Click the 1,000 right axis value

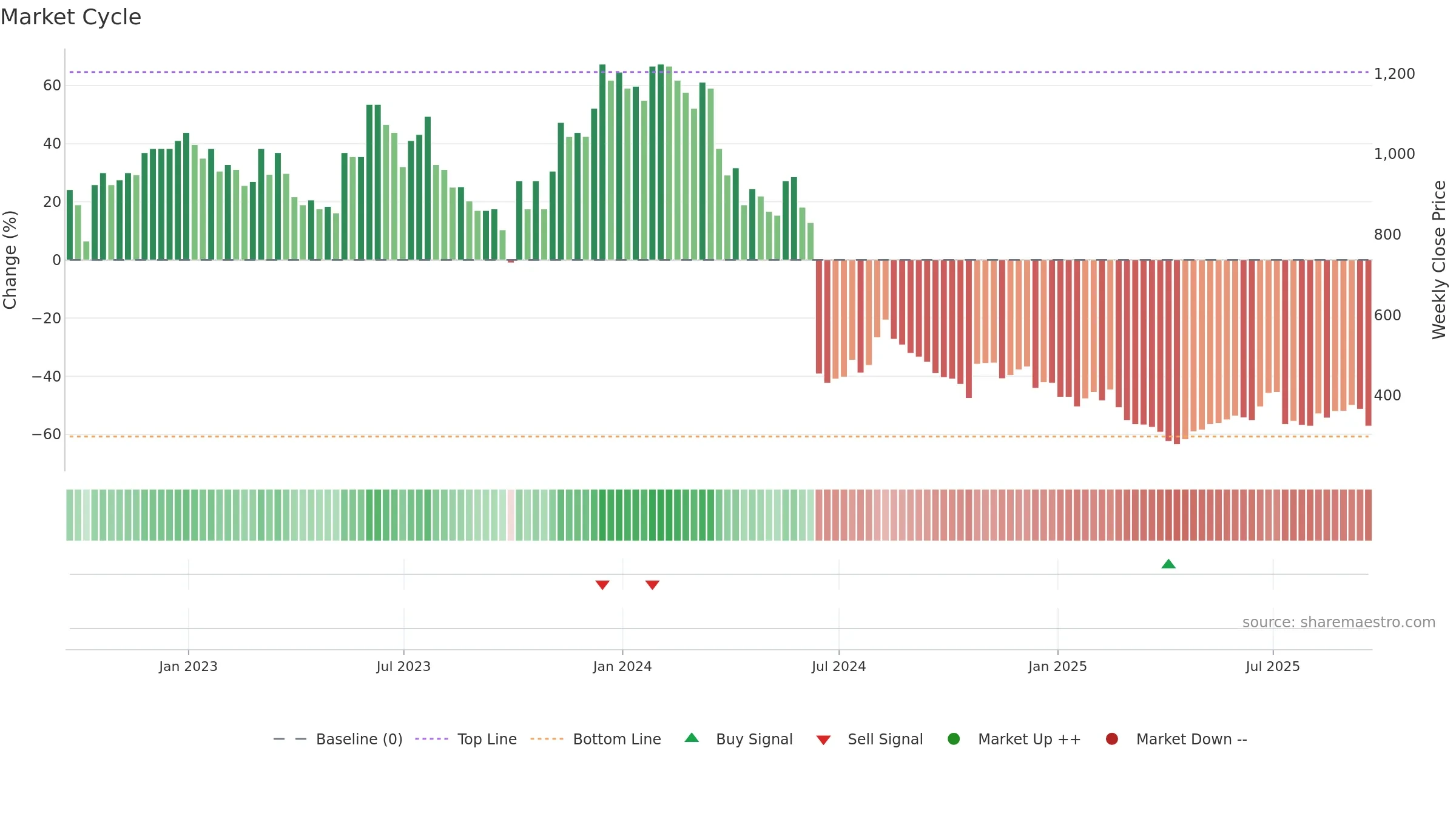coord(1394,153)
